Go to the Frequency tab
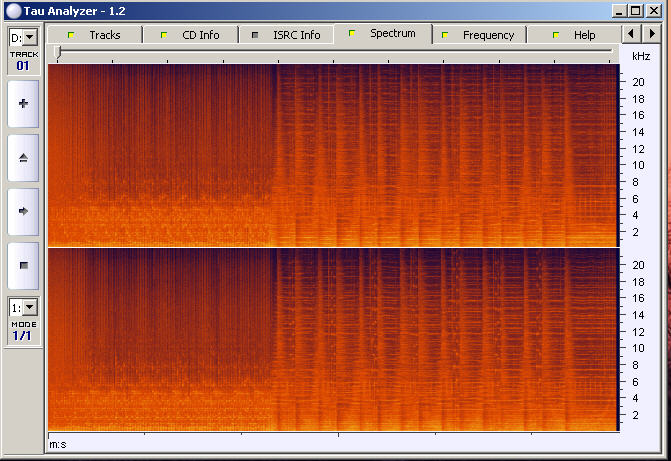This screenshot has height=461, width=671. click(x=479, y=35)
